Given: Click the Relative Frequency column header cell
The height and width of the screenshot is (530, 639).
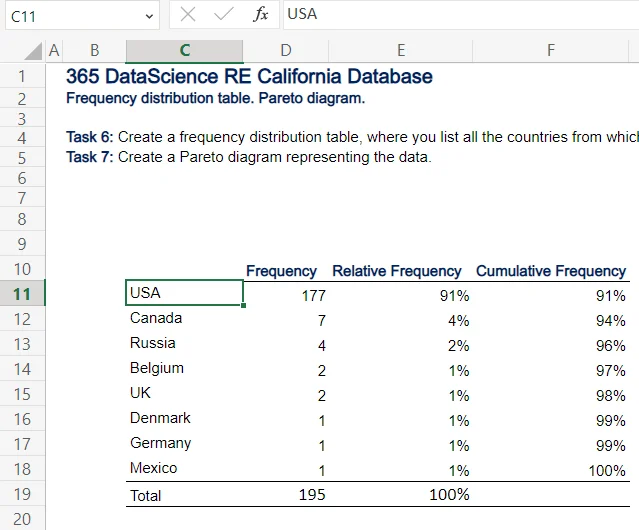Looking at the screenshot, I should (x=397, y=271).
